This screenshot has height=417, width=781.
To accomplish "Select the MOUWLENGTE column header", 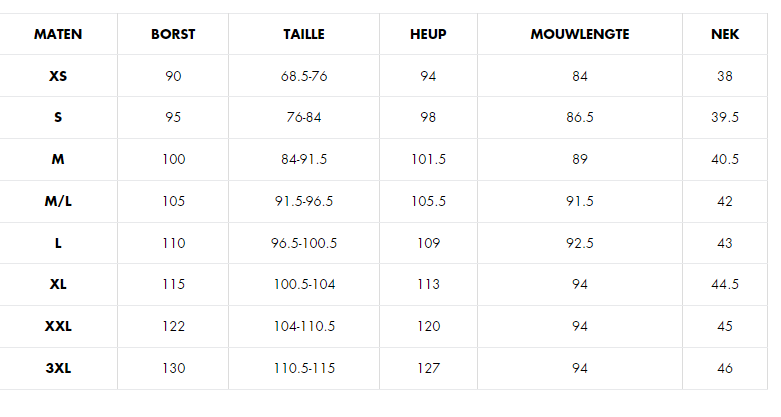I will [x=580, y=34].
